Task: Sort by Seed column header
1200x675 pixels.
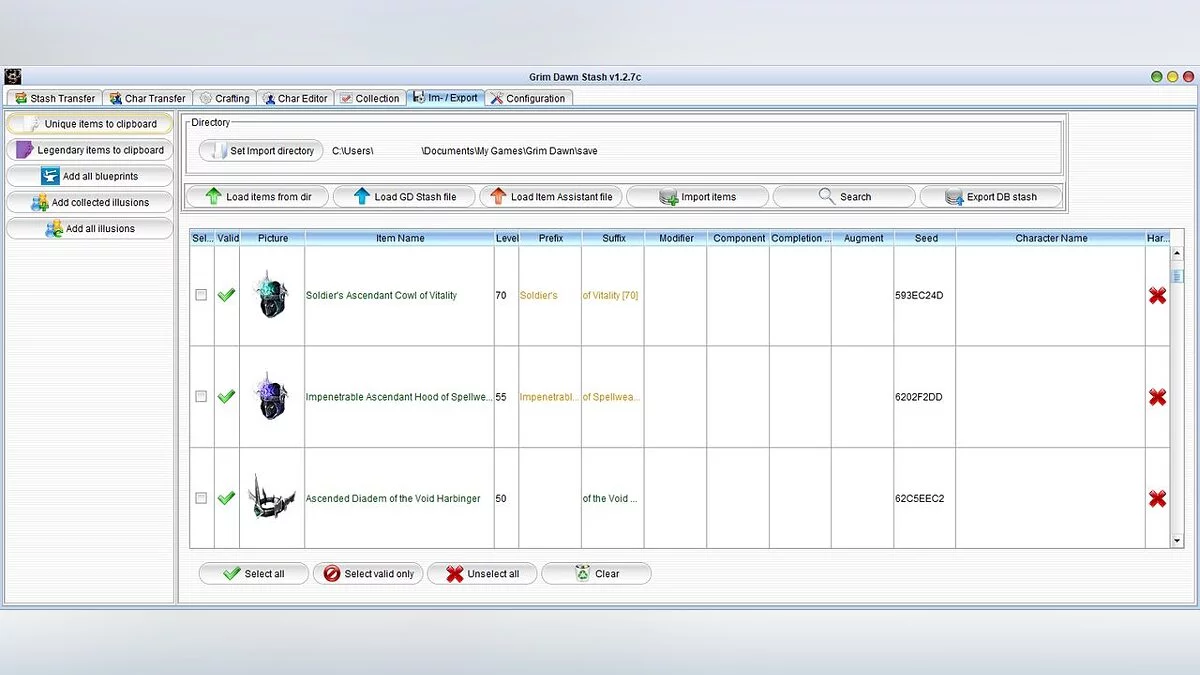Action: click(925, 238)
